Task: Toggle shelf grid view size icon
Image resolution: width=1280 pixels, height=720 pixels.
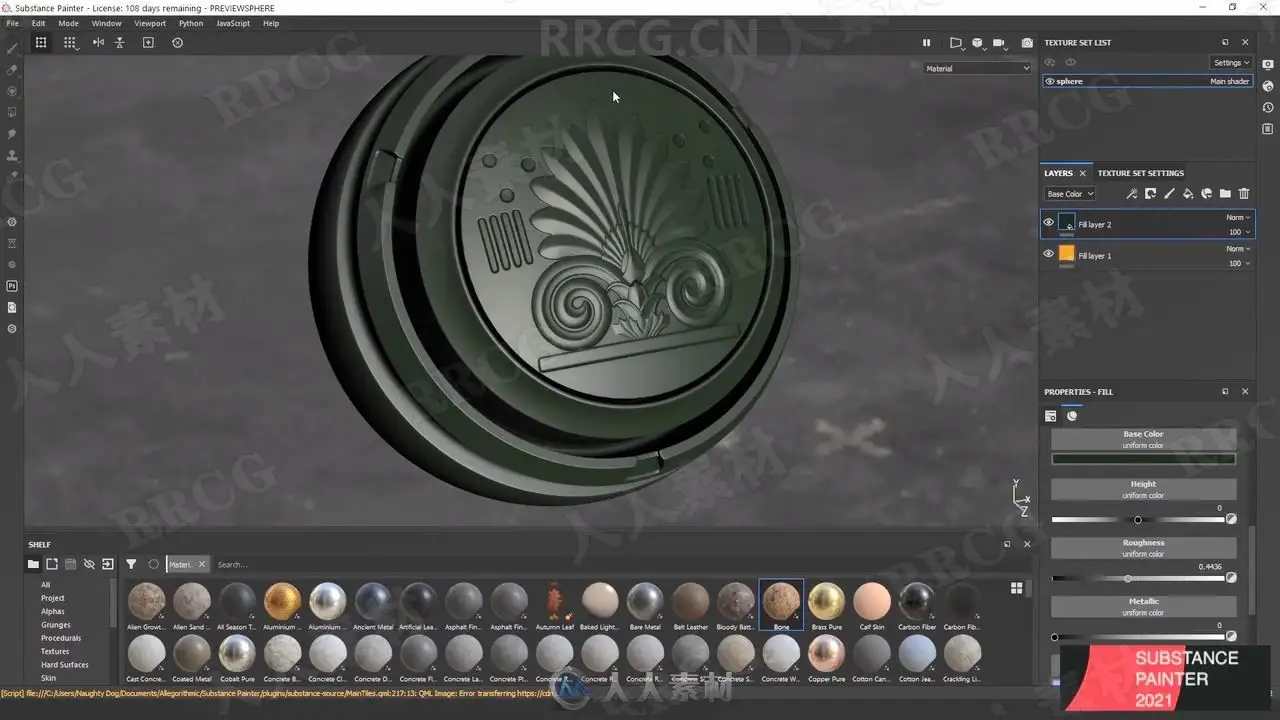Action: point(1017,588)
